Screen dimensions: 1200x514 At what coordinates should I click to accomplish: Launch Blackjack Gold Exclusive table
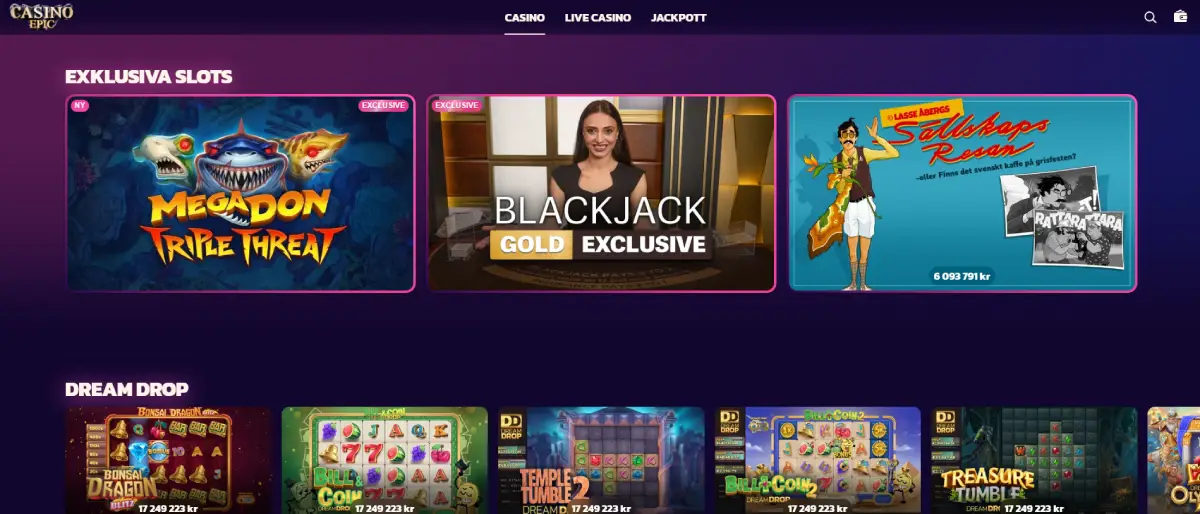[x=601, y=193]
